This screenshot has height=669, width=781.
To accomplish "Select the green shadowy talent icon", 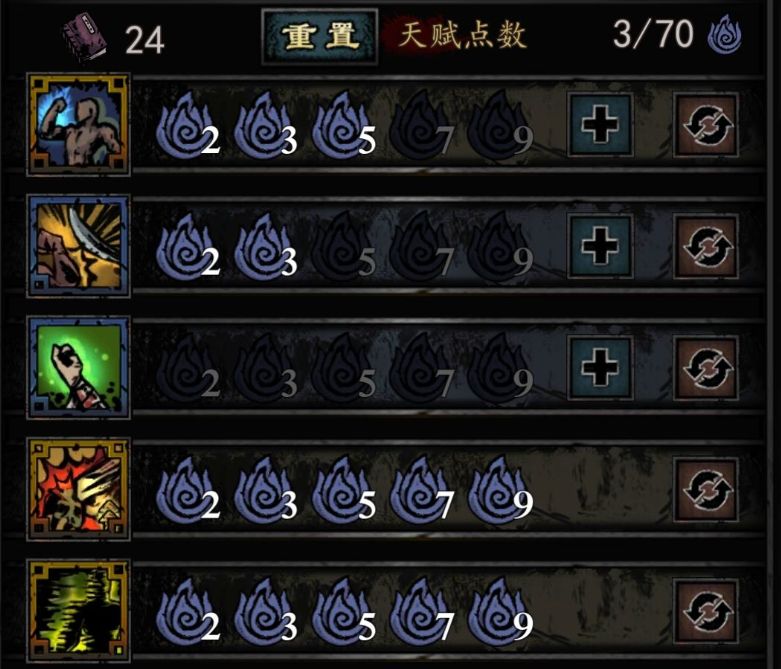I will point(79,611).
